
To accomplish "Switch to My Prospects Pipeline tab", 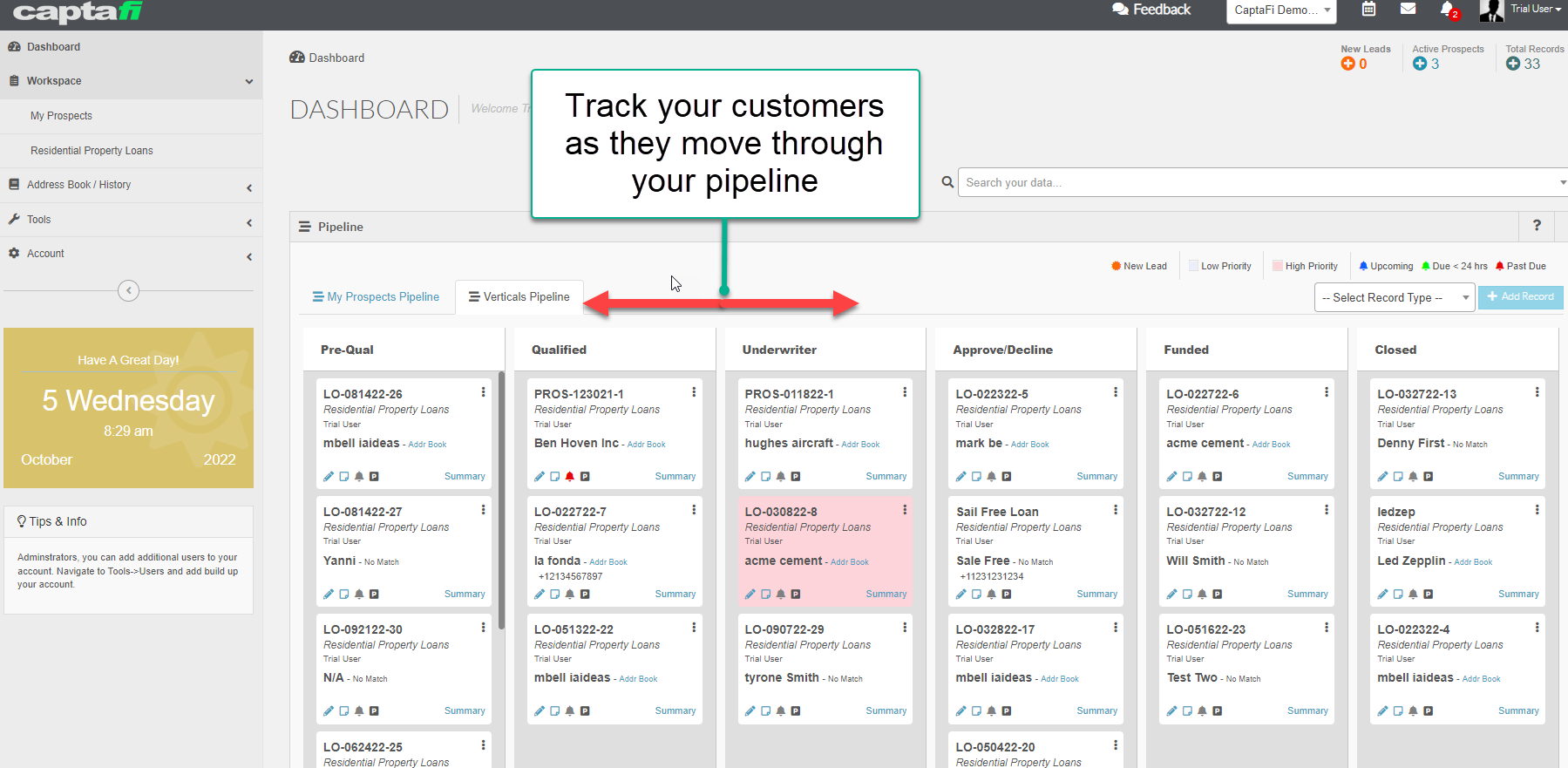I will [376, 297].
